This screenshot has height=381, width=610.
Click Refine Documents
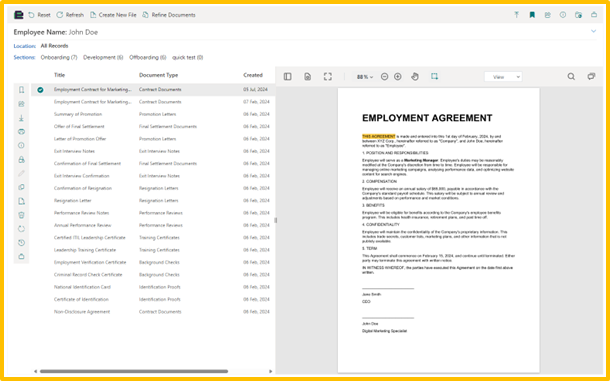tap(168, 15)
